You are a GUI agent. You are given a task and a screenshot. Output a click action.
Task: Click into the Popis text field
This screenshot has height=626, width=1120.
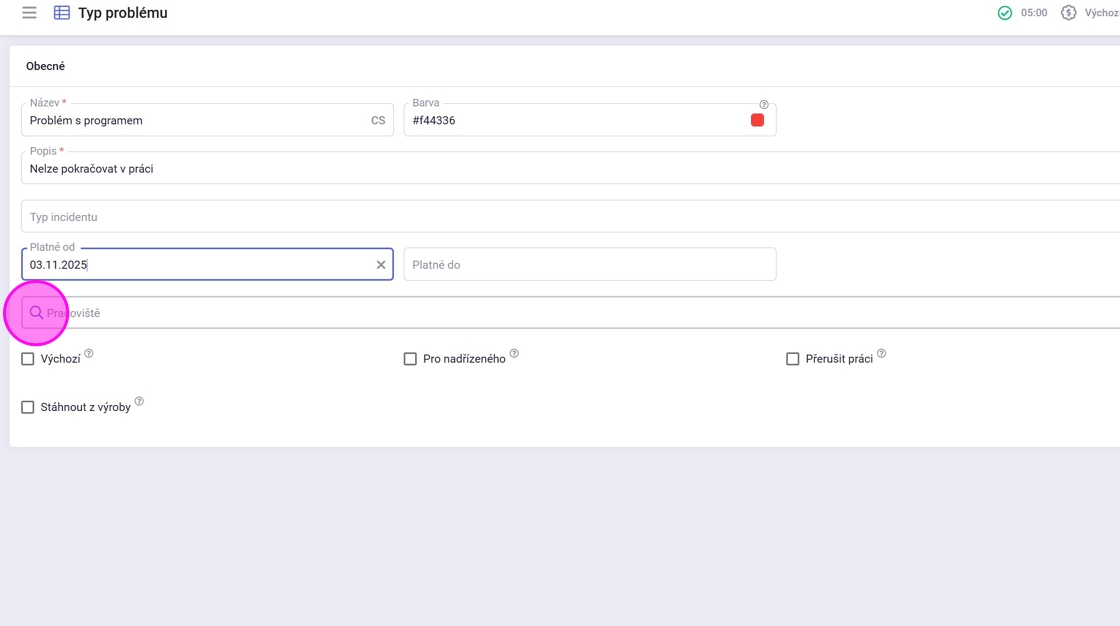point(570,169)
